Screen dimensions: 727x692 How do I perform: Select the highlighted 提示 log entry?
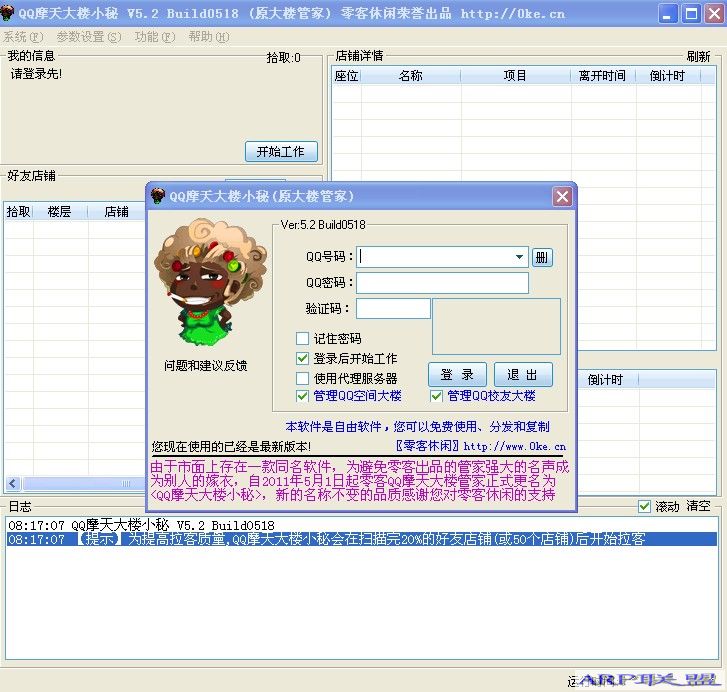pyautogui.click(x=362, y=539)
